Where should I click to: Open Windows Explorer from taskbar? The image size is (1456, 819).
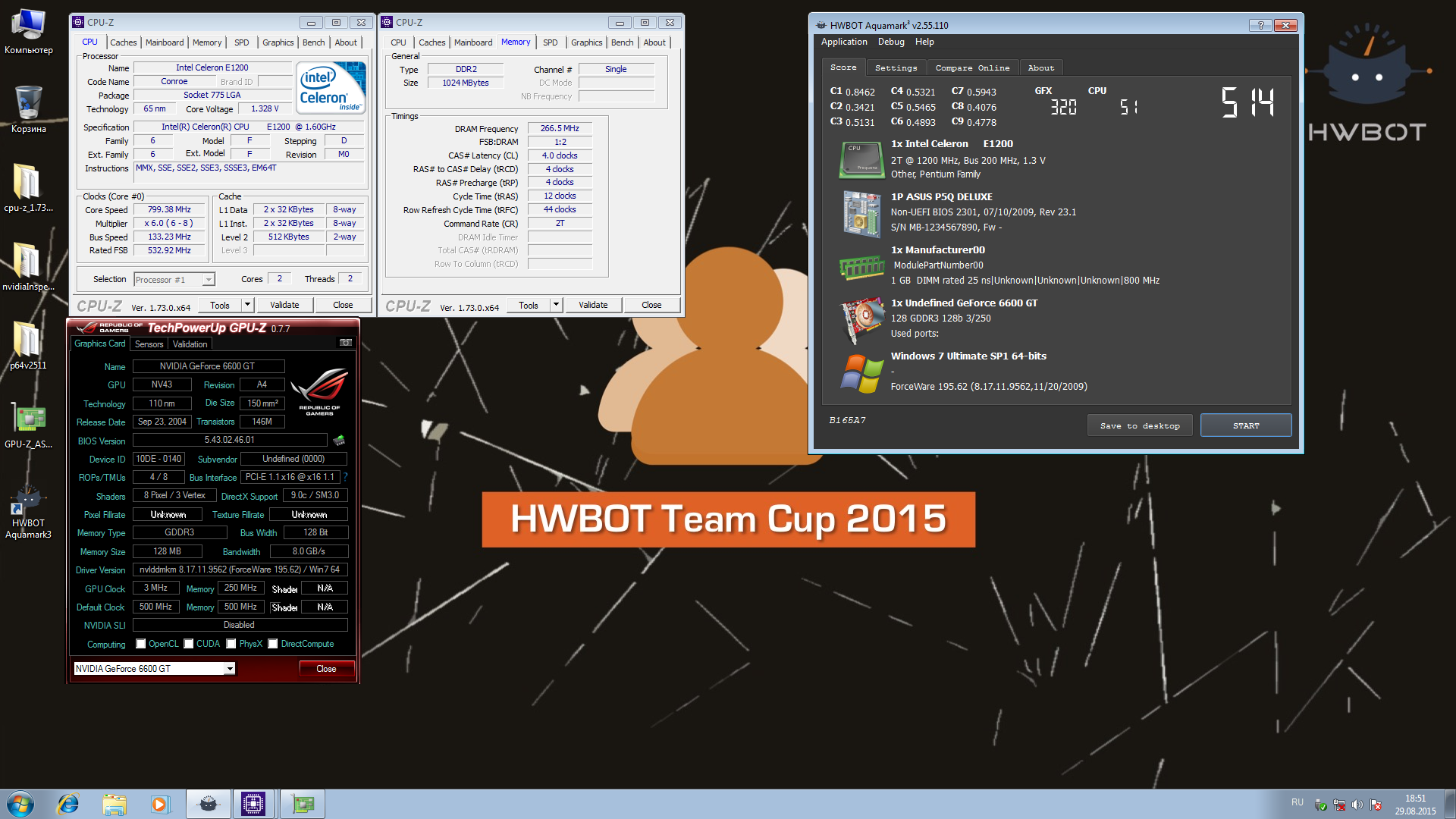point(114,804)
